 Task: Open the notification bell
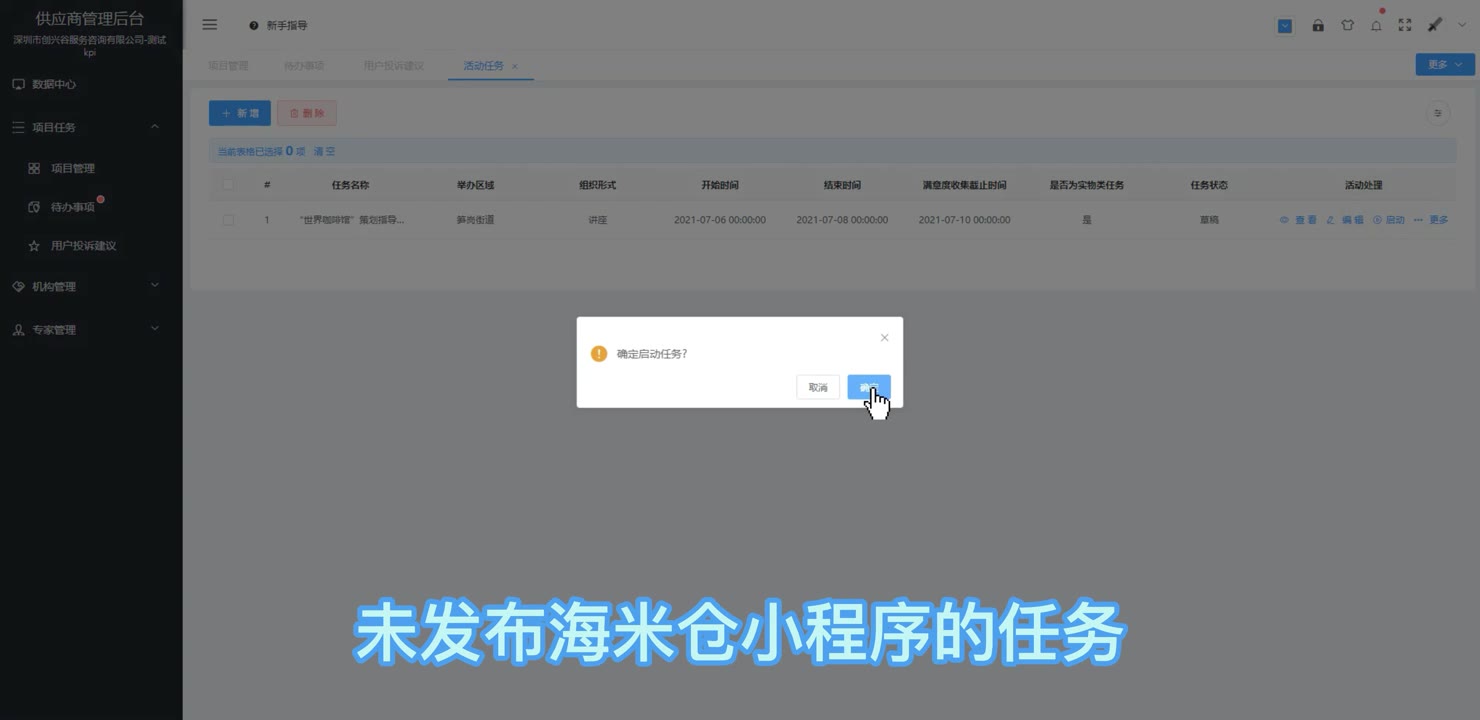[x=1376, y=26]
